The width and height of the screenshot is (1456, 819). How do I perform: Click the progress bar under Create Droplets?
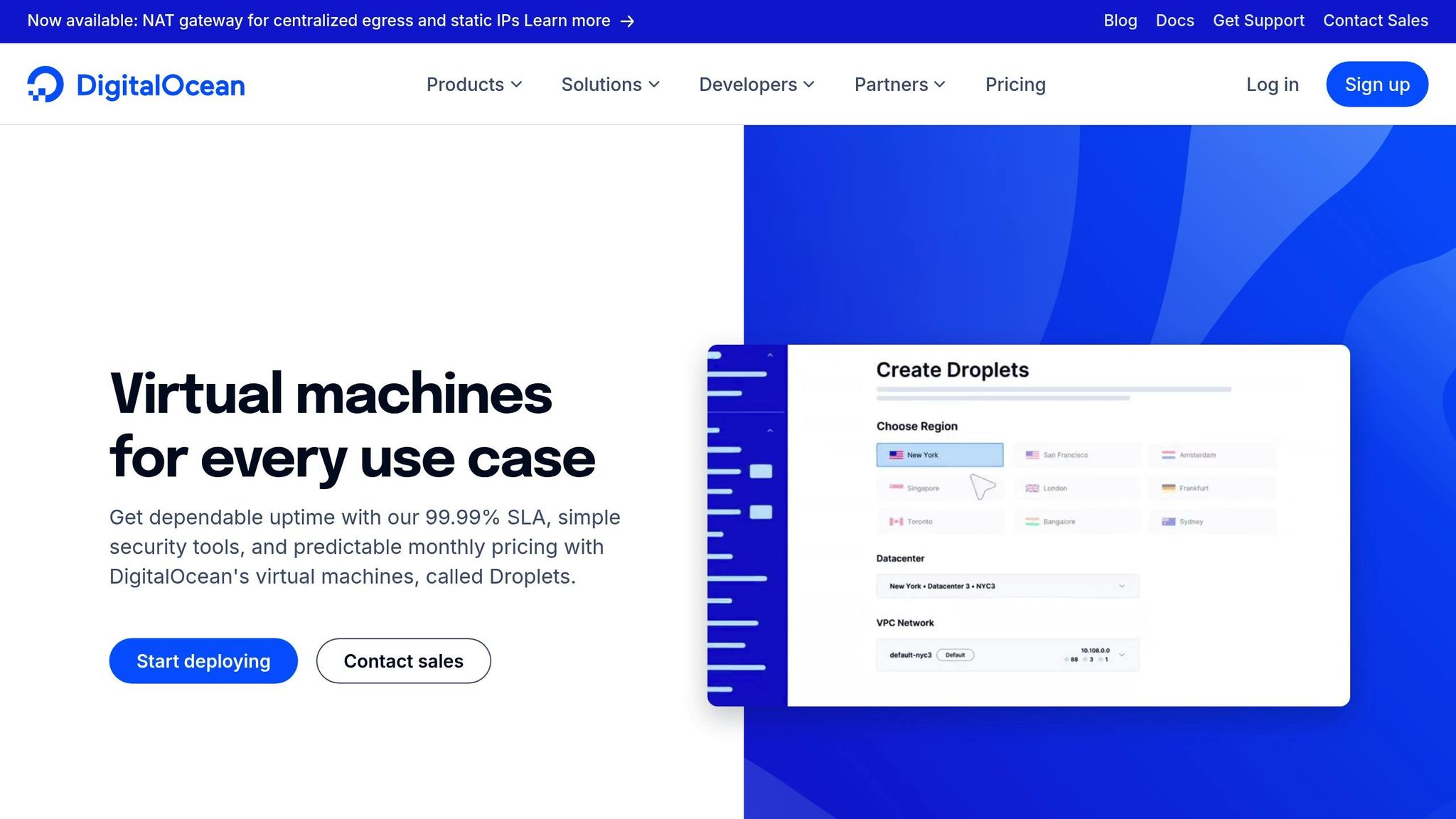coord(1054,389)
